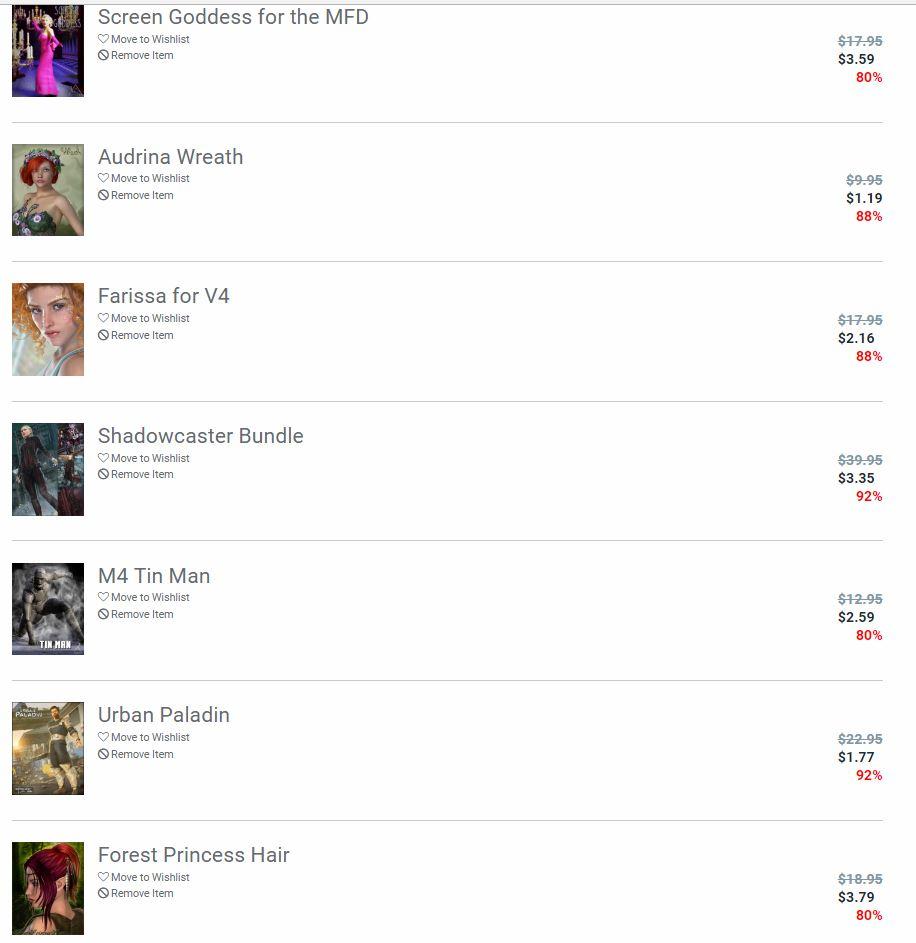Open Audrina Wreath thumbnail image
The height and width of the screenshot is (943, 916).
pos(48,190)
